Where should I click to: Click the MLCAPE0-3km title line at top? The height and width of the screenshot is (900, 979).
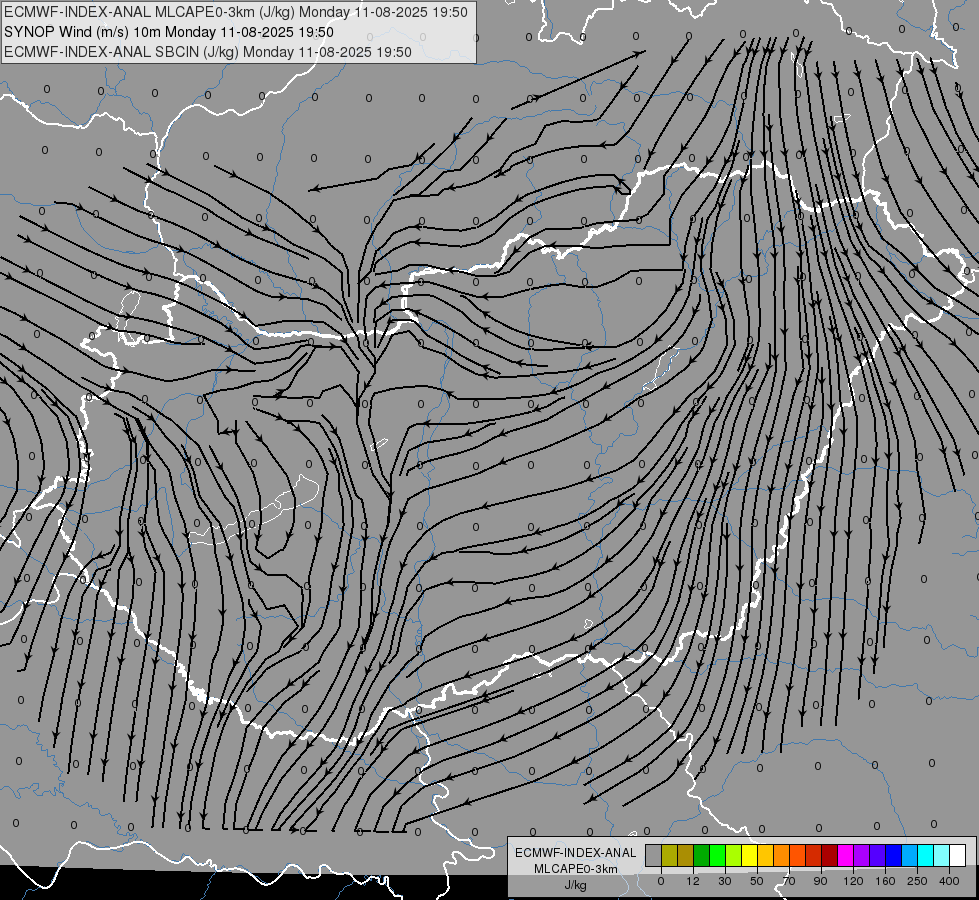coord(235,12)
